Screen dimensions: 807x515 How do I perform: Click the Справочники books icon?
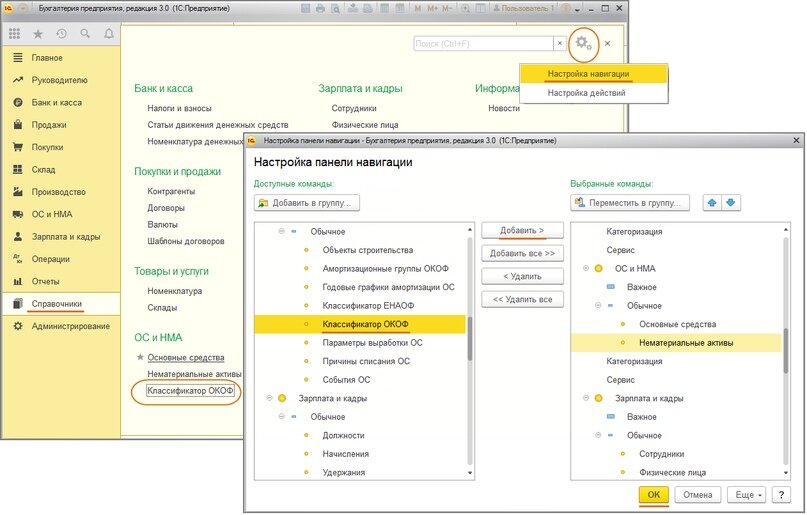coord(17,304)
